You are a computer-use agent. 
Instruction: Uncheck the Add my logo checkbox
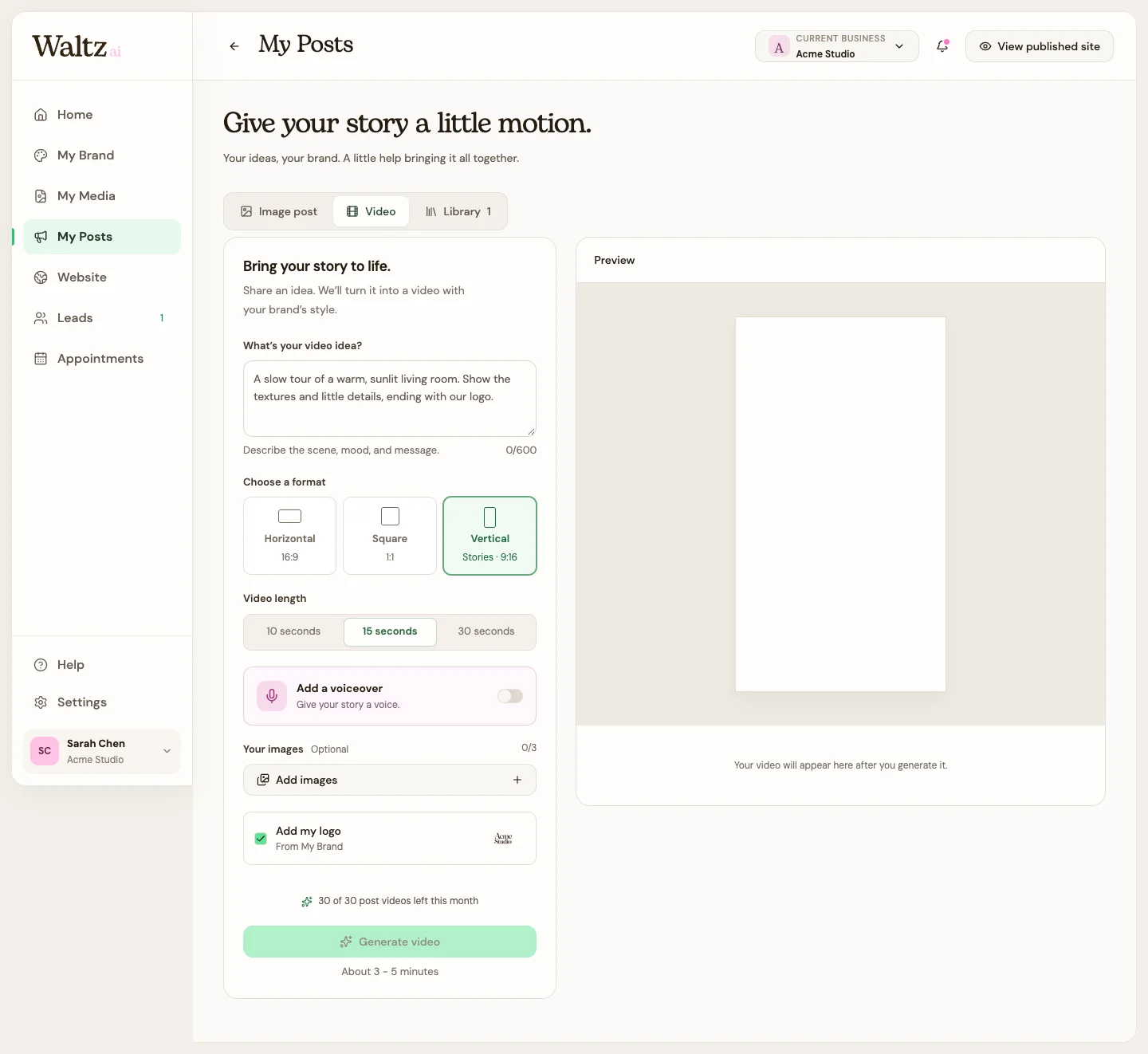coord(261,838)
